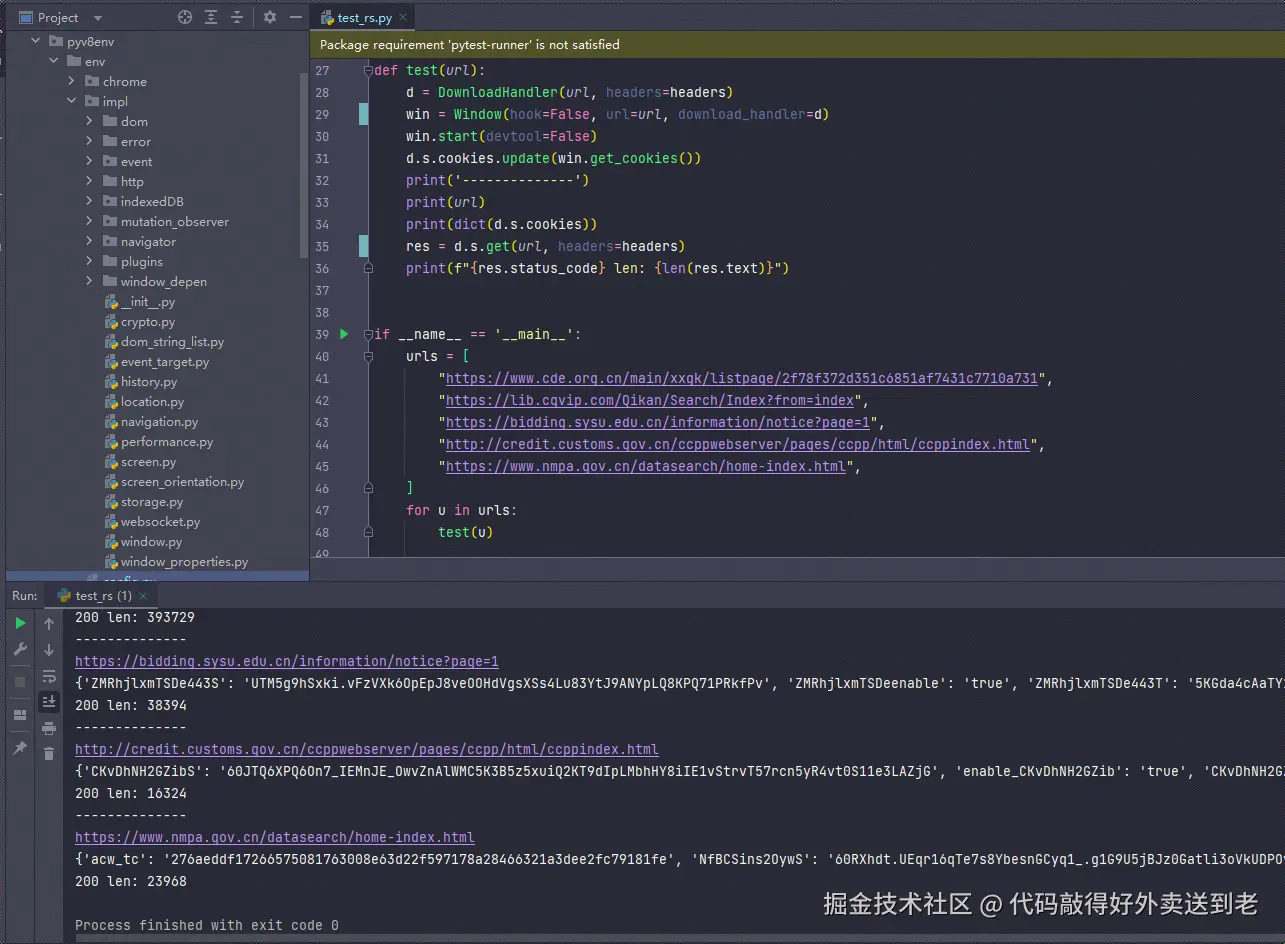Select storage.py file

tap(151, 501)
